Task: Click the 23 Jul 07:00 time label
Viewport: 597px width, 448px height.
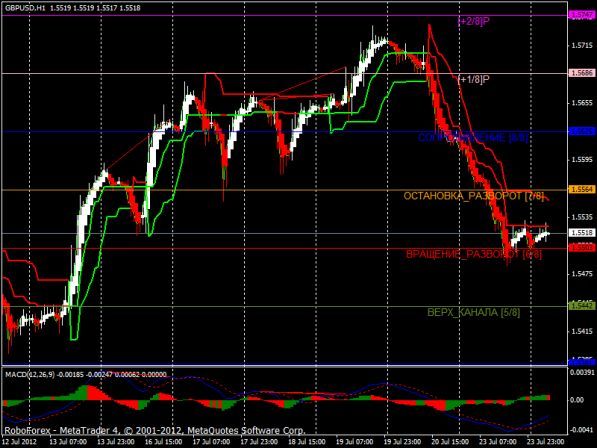Action: point(498,442)
